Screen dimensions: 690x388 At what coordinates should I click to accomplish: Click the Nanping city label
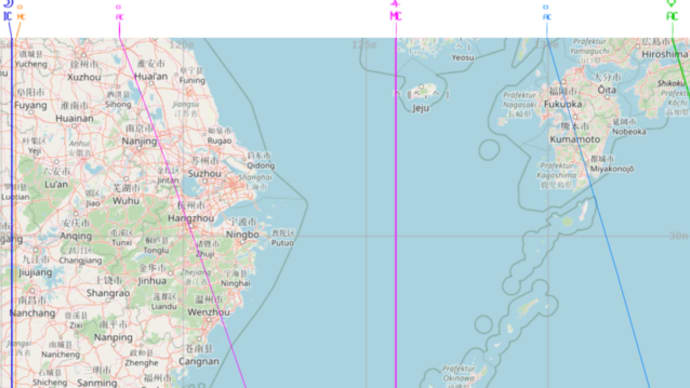[x=113, y=337]
